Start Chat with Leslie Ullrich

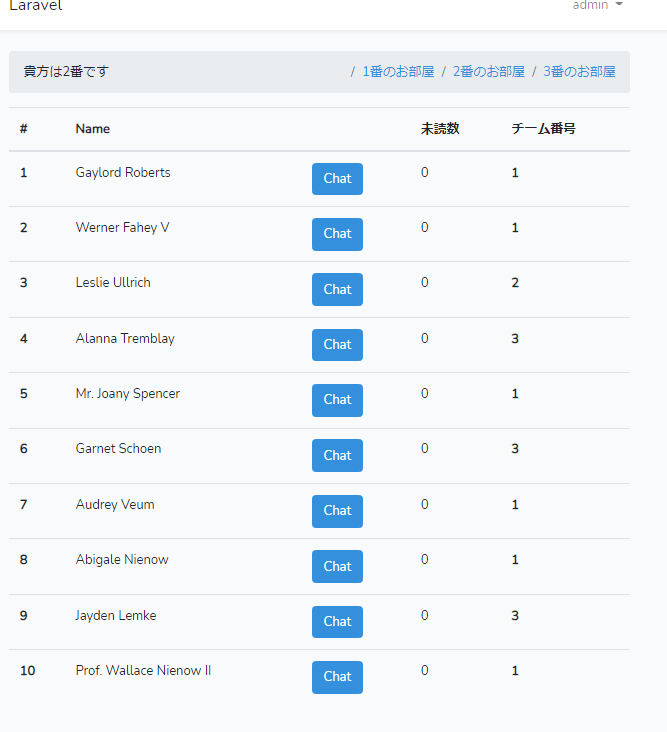pos(337,289)
